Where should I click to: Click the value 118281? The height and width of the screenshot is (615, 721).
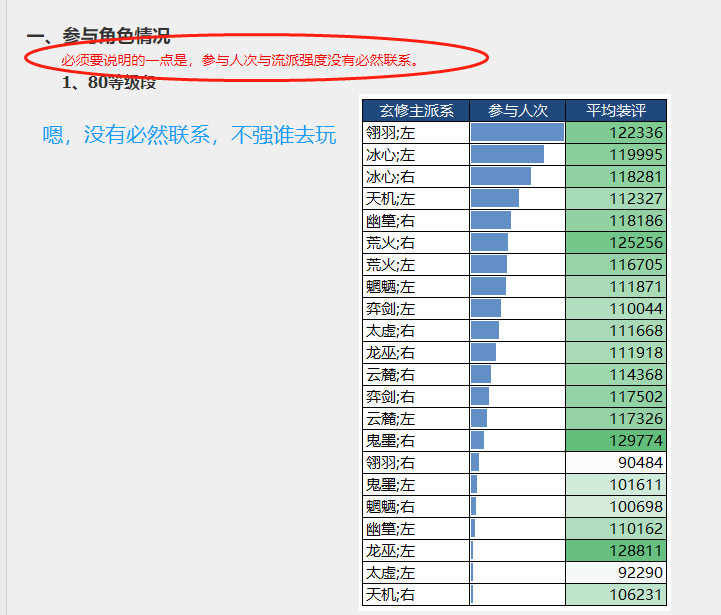point(636,177)
